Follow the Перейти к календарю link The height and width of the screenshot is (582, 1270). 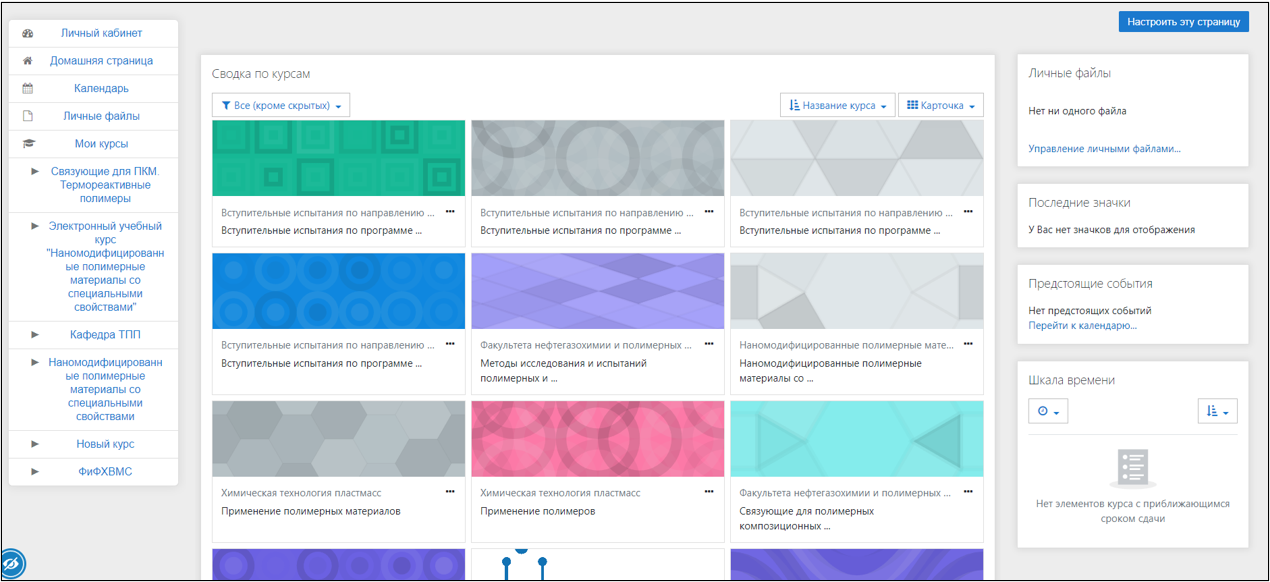[x=1082, y=326]
